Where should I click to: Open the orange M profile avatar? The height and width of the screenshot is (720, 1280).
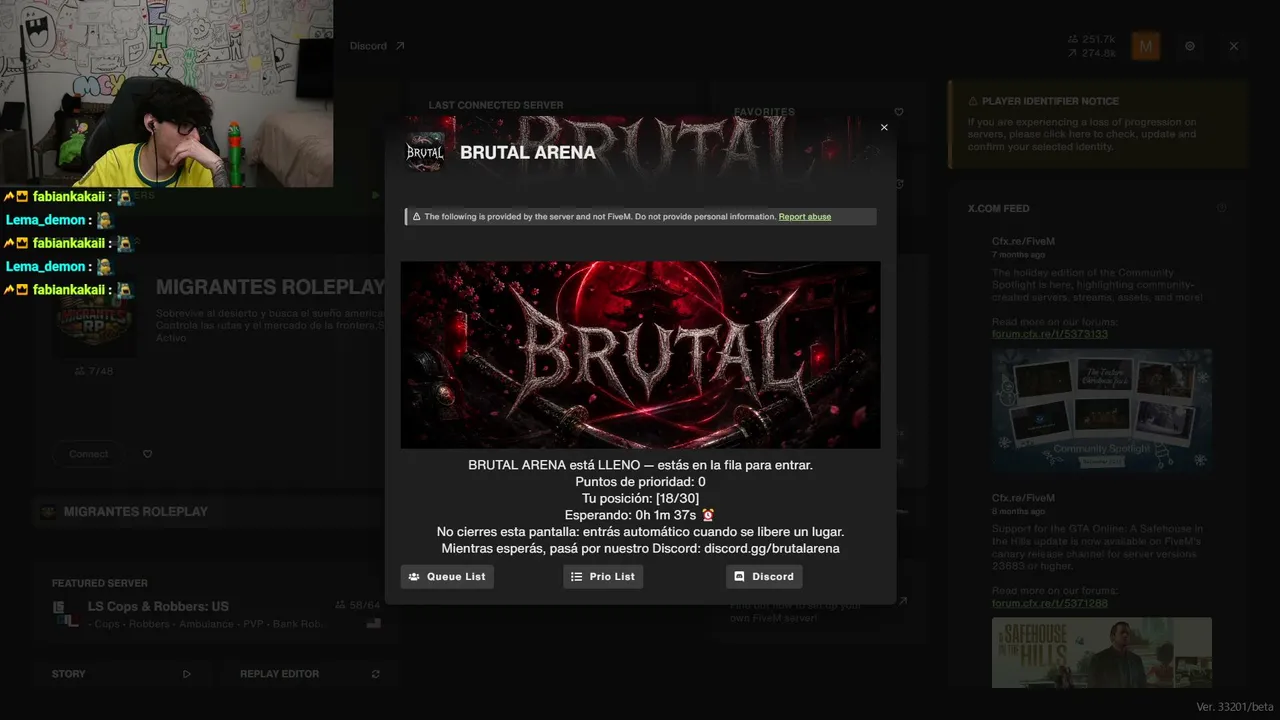point(1146,46)
